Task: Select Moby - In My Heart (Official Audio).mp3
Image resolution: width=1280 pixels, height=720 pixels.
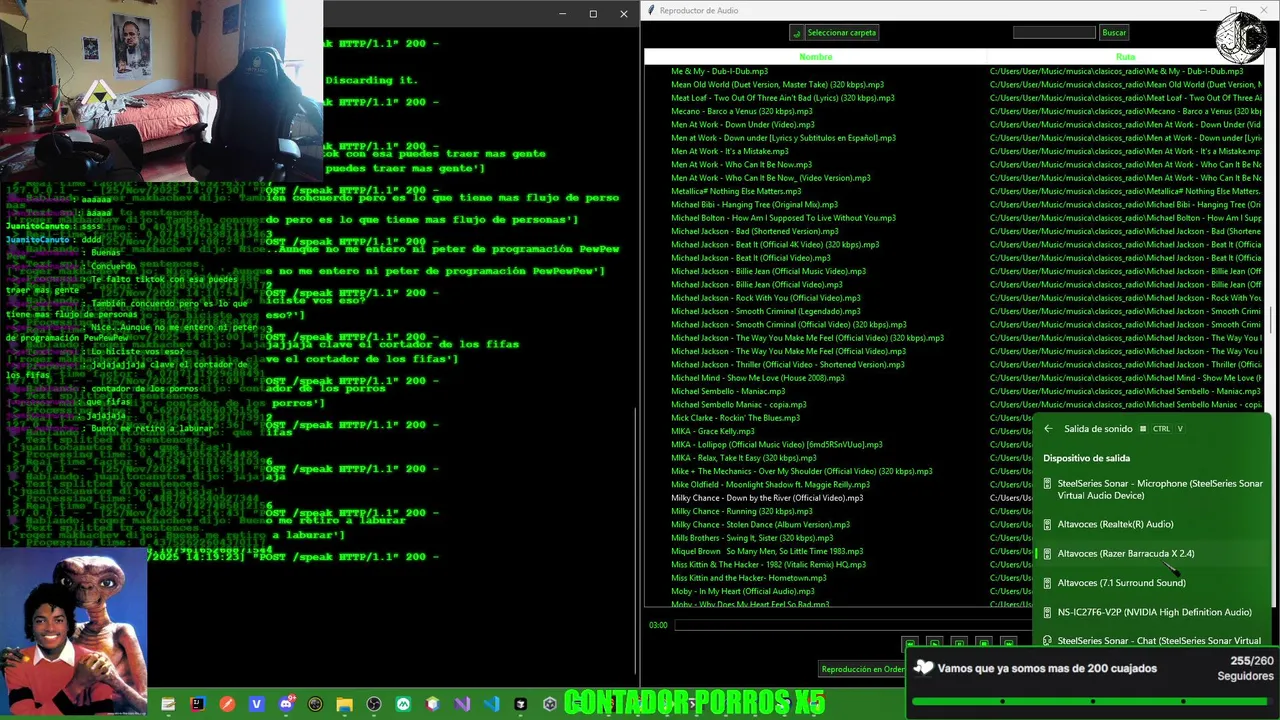Action: [743, 591]
